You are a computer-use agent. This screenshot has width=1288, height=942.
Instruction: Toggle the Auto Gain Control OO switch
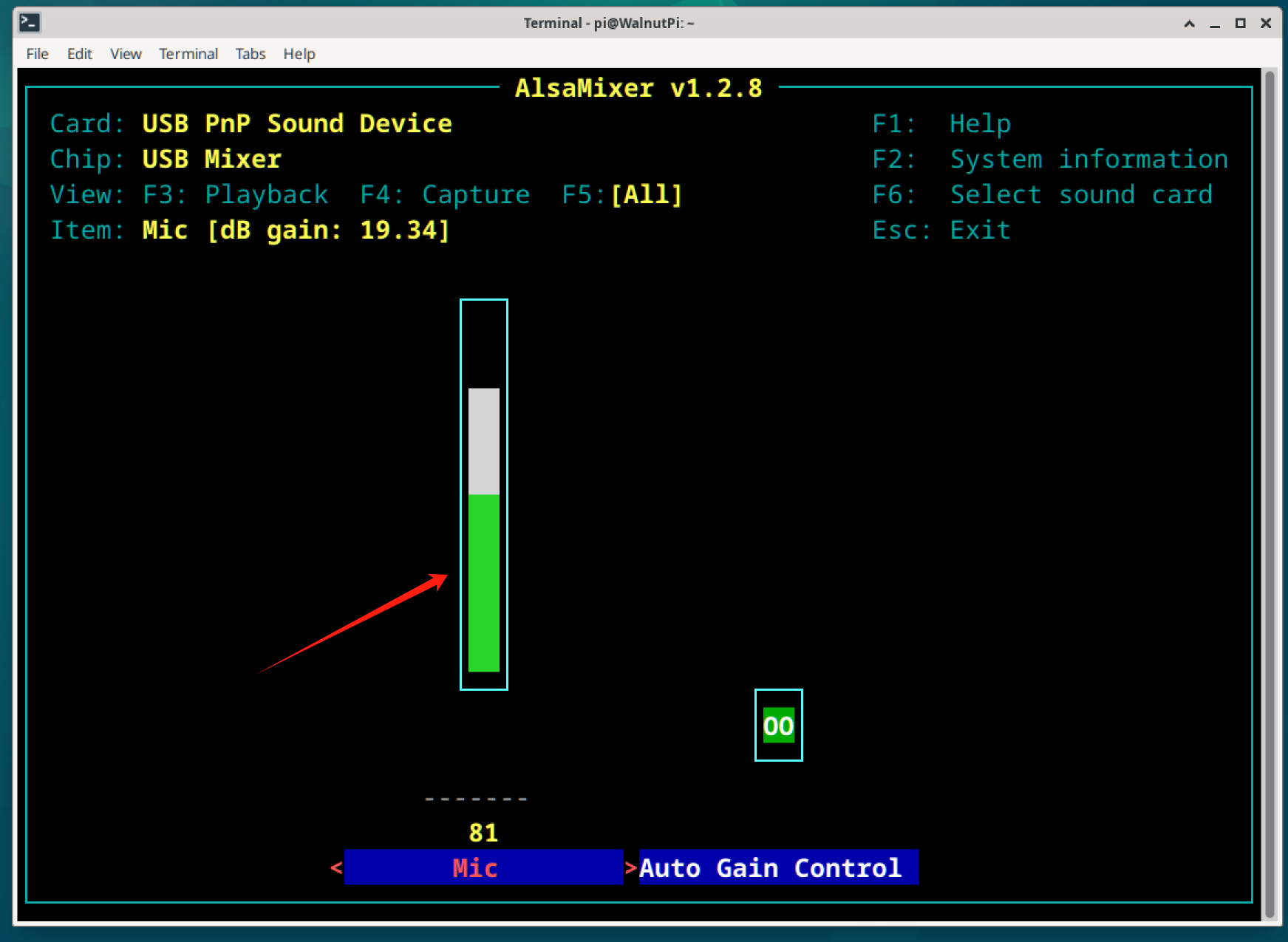pos(778,726)
